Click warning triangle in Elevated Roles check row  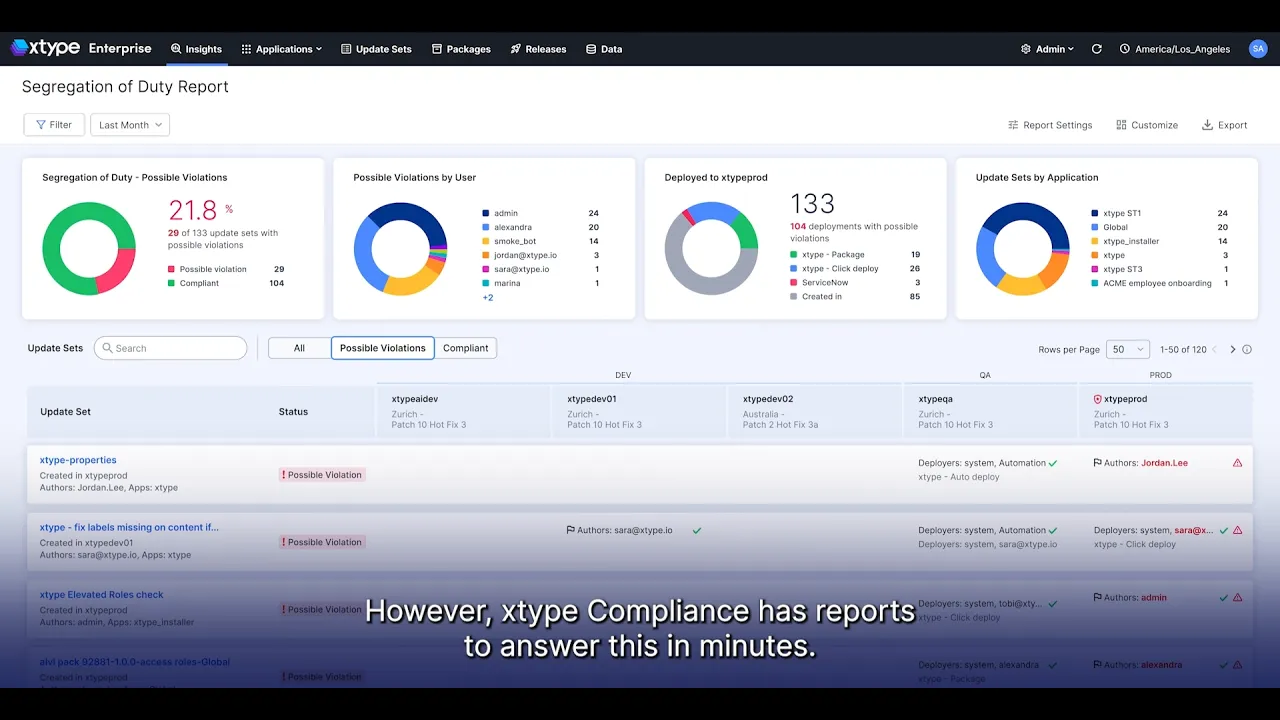click(x=1238, y=598)
